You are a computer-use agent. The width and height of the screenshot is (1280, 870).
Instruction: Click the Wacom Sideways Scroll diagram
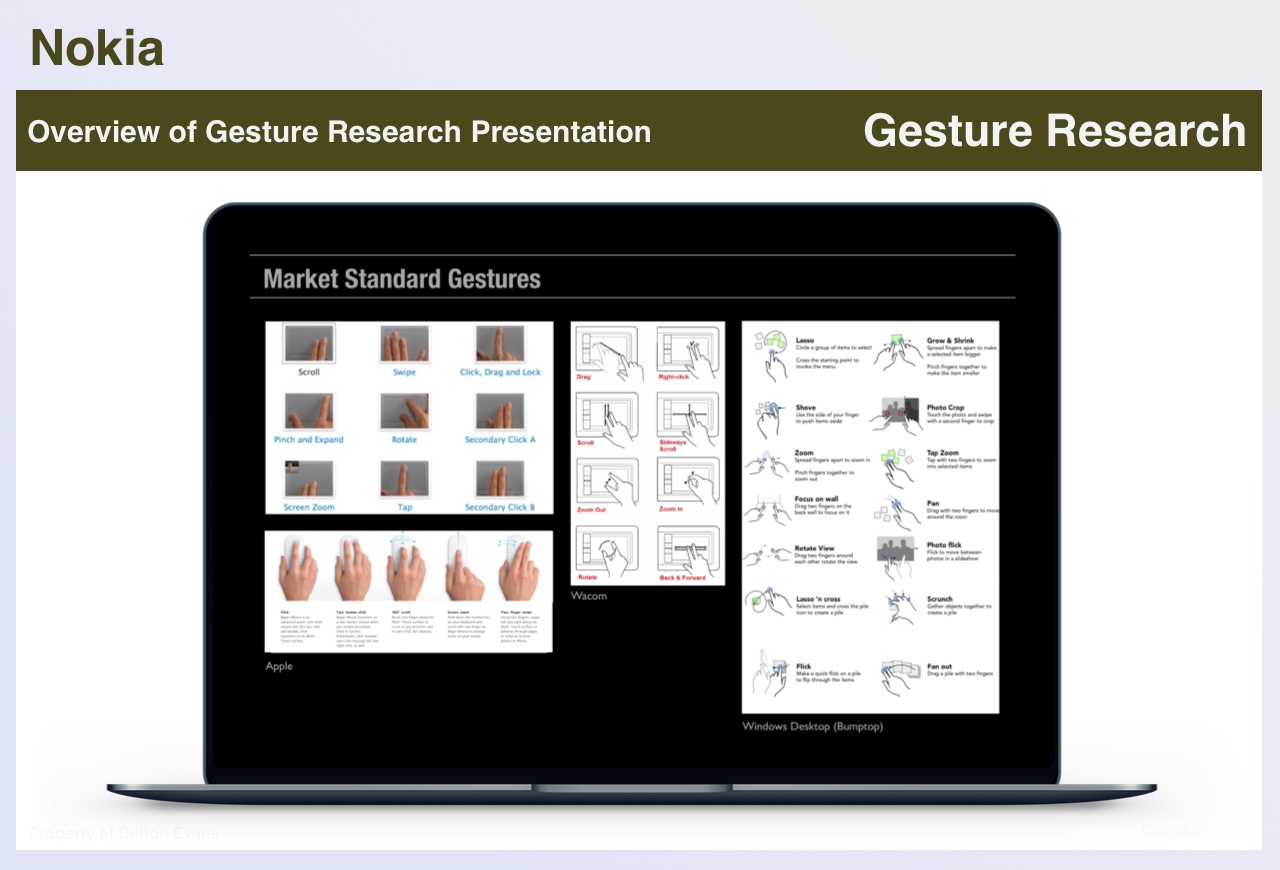pyautogui.click(x=686, y=415)
